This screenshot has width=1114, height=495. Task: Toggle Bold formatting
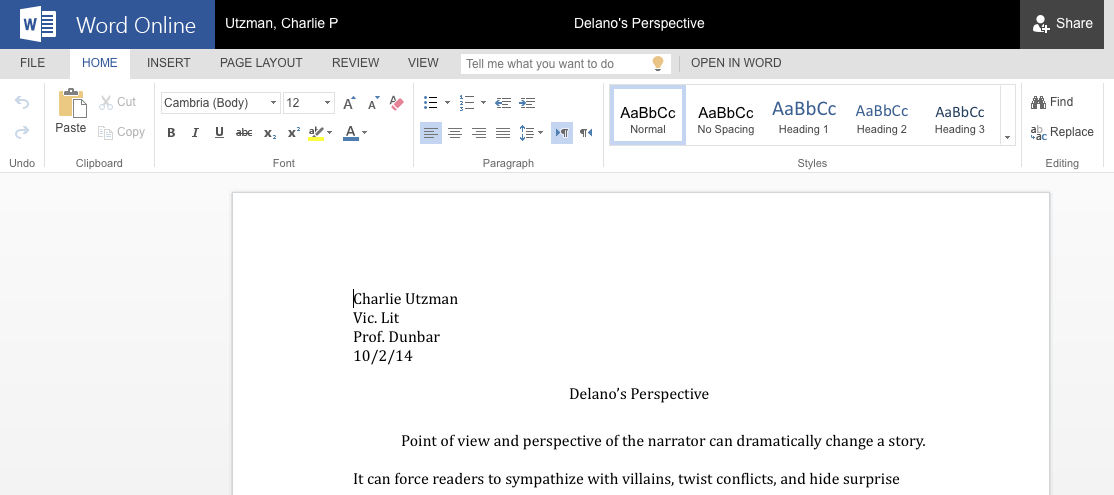coord(171,133)
